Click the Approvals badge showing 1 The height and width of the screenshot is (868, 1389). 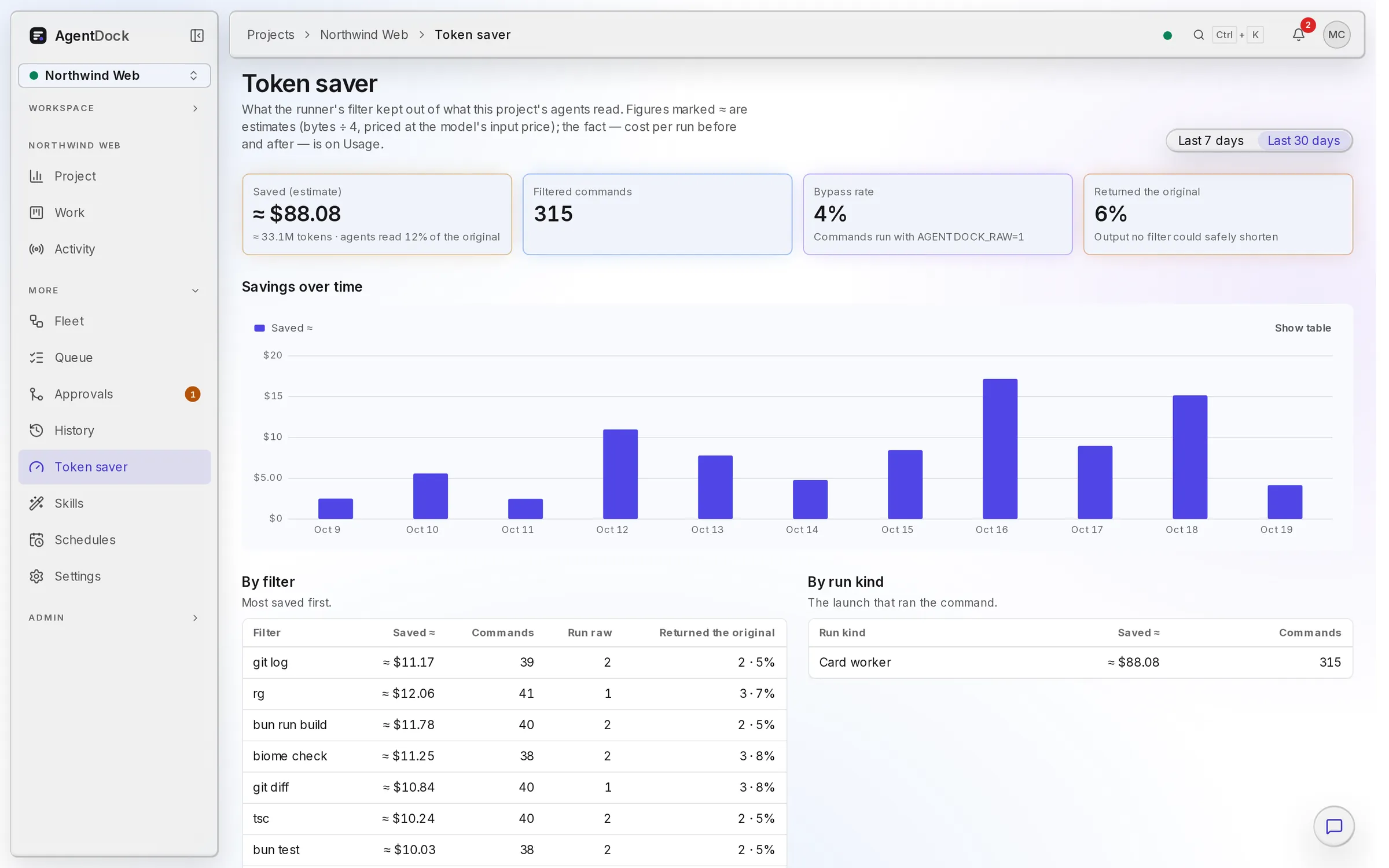pos(193,394)
